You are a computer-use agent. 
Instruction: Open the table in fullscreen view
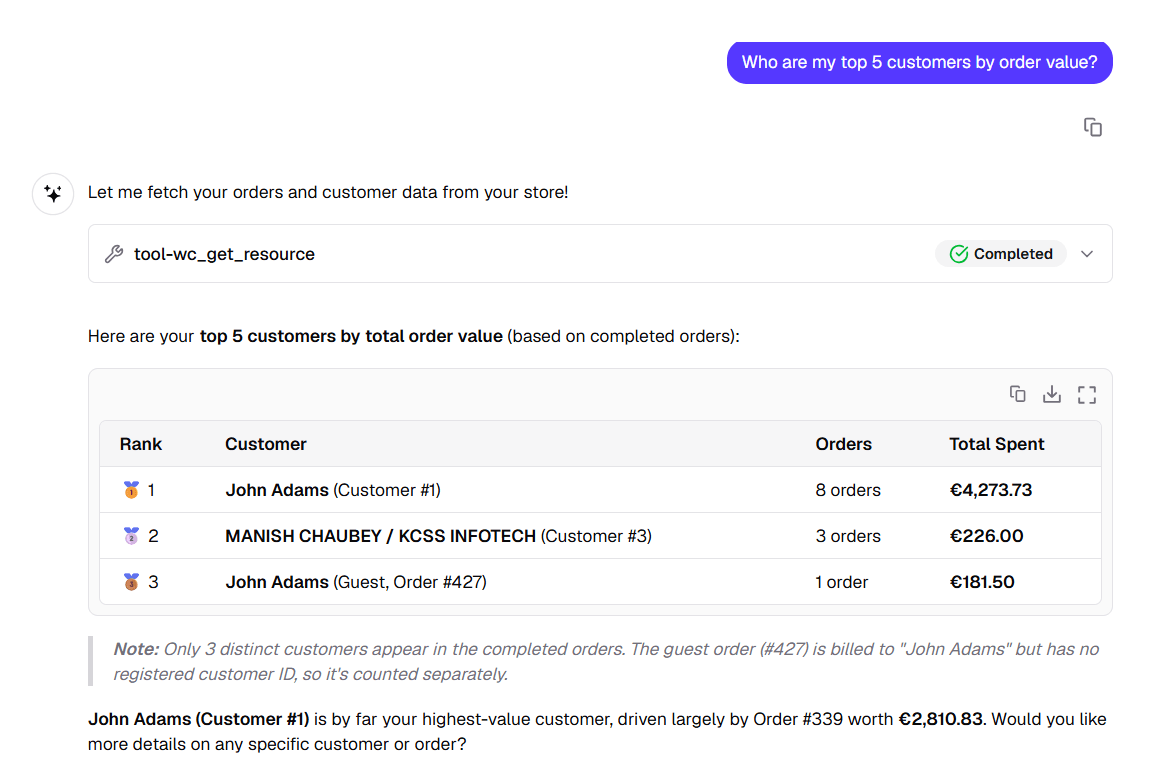(1087, 394)
